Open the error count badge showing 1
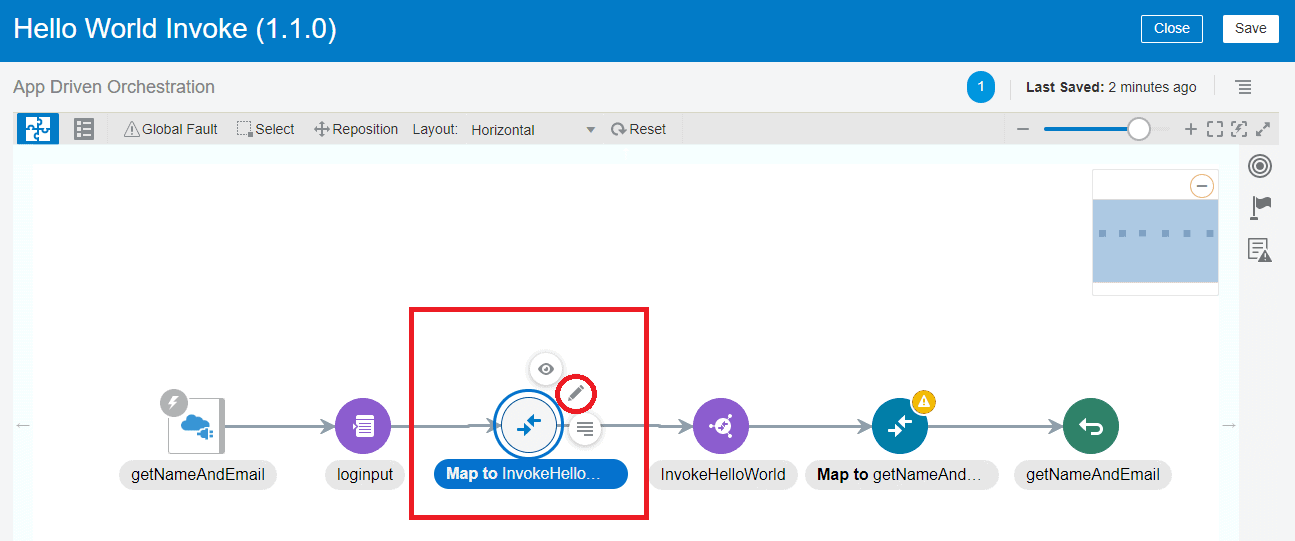 [x=981, y=87]
